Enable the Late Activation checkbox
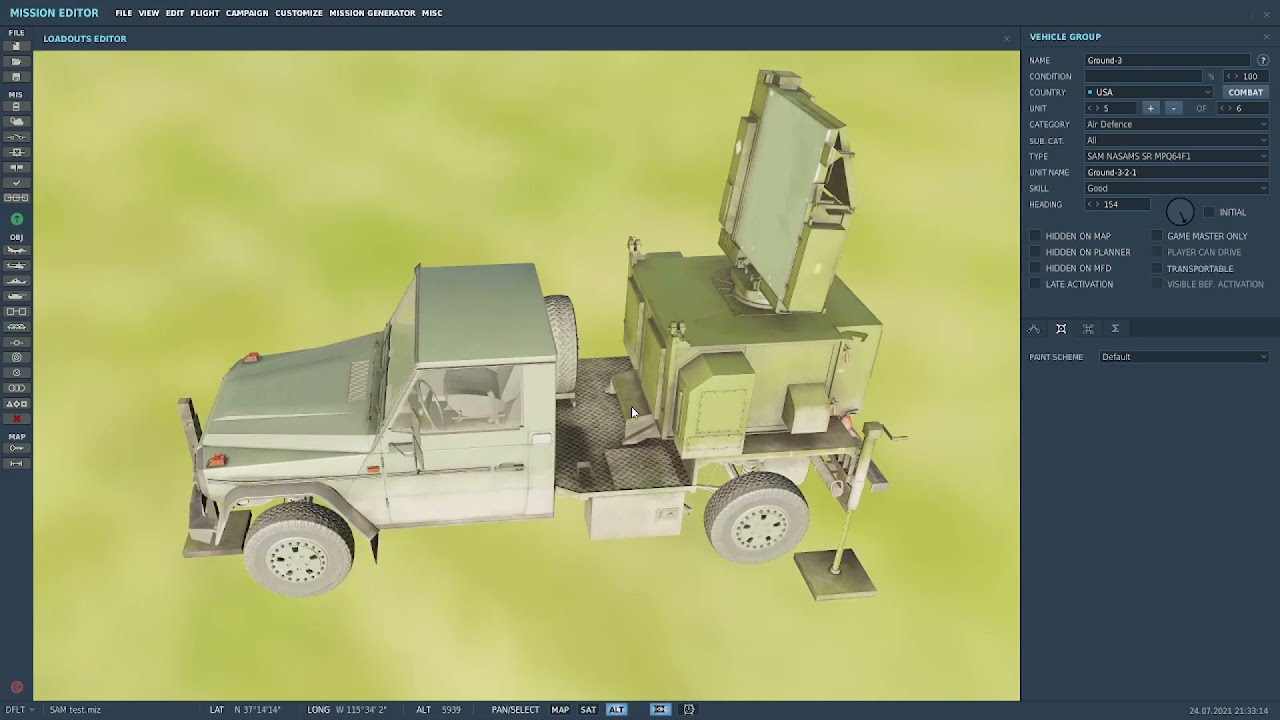Viewport: 1280px width, 720px height. click(1036, 285)
